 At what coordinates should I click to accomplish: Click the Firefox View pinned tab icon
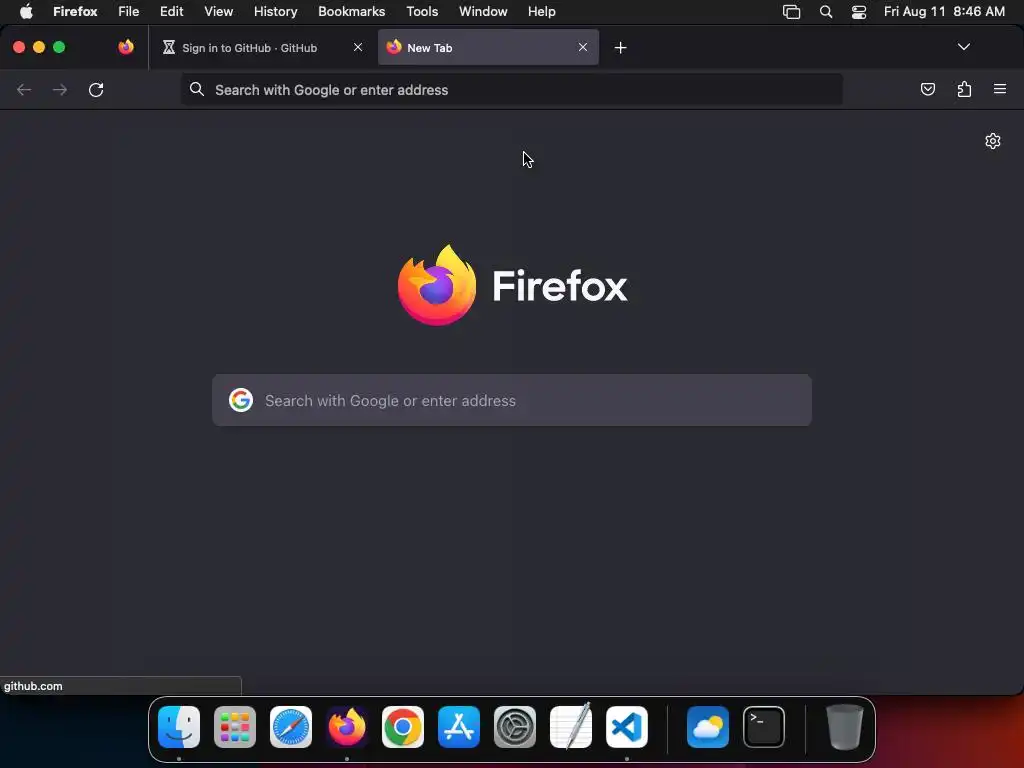click(x=126, y=47)
